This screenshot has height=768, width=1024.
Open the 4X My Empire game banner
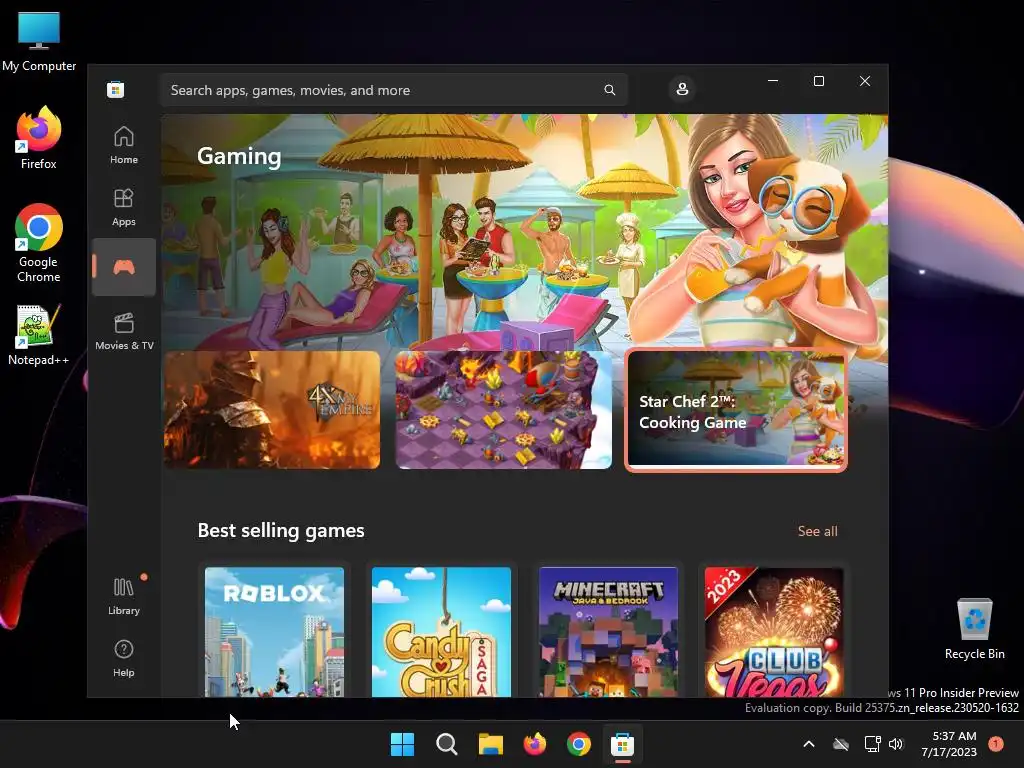click(272, 410)
